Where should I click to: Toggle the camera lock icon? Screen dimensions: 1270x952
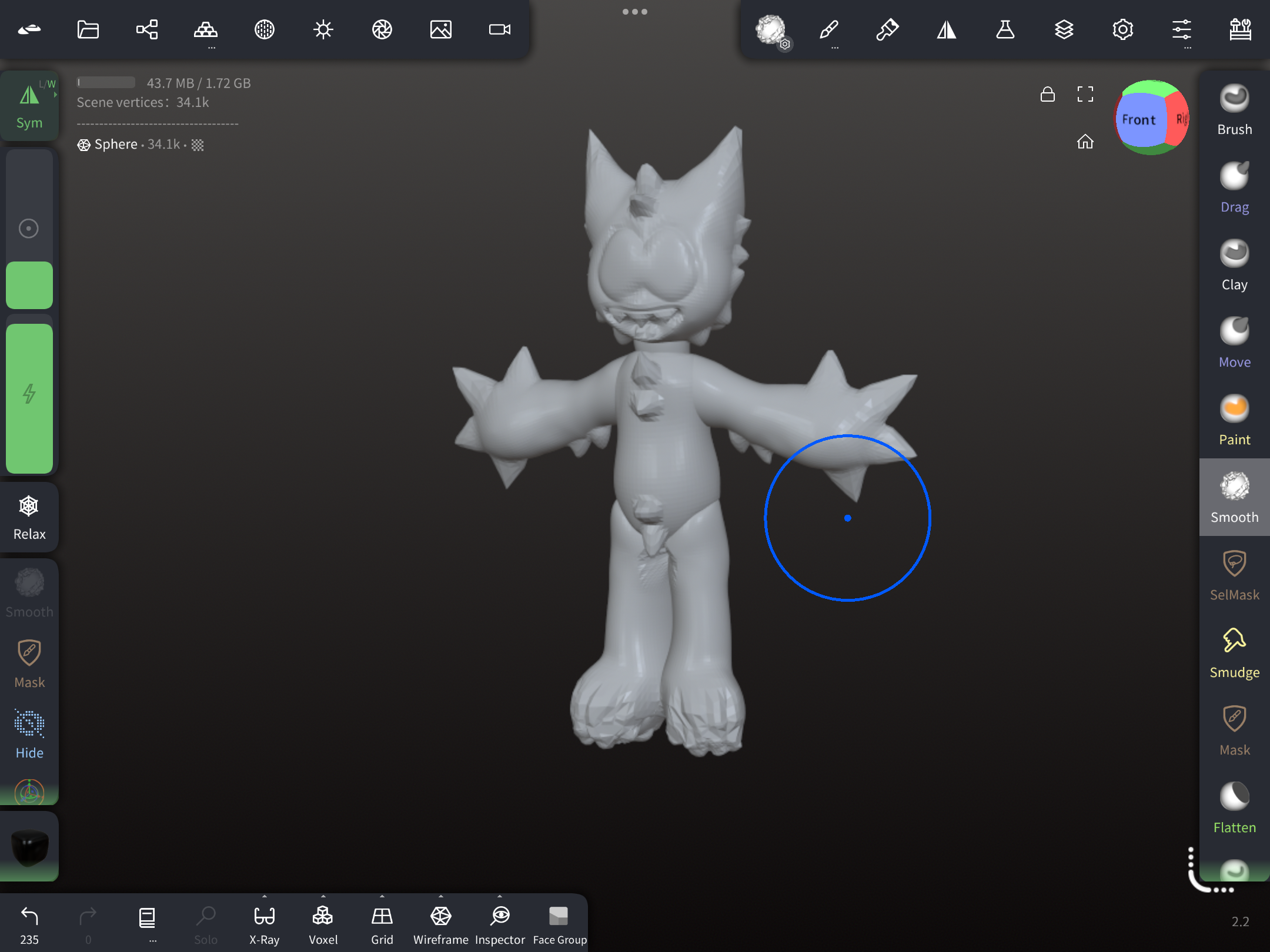1048,94
